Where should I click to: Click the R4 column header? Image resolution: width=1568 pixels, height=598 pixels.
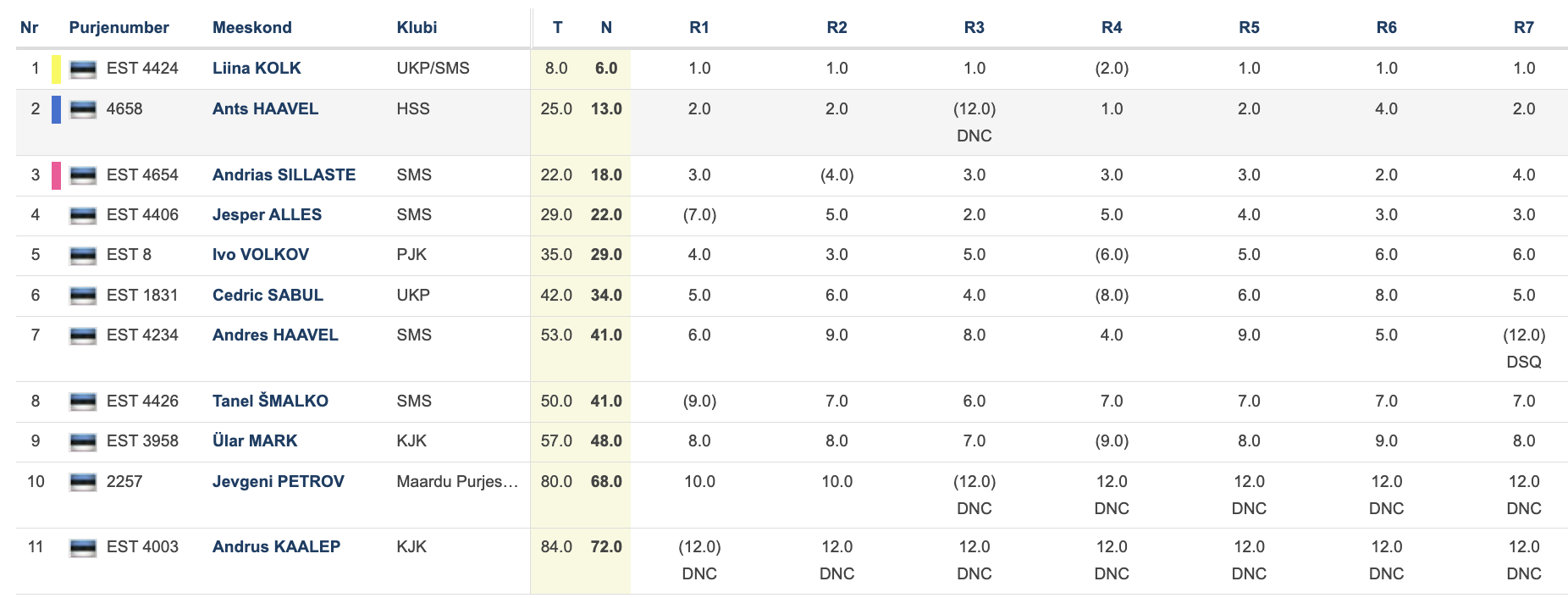click(x=1112, y=27)
